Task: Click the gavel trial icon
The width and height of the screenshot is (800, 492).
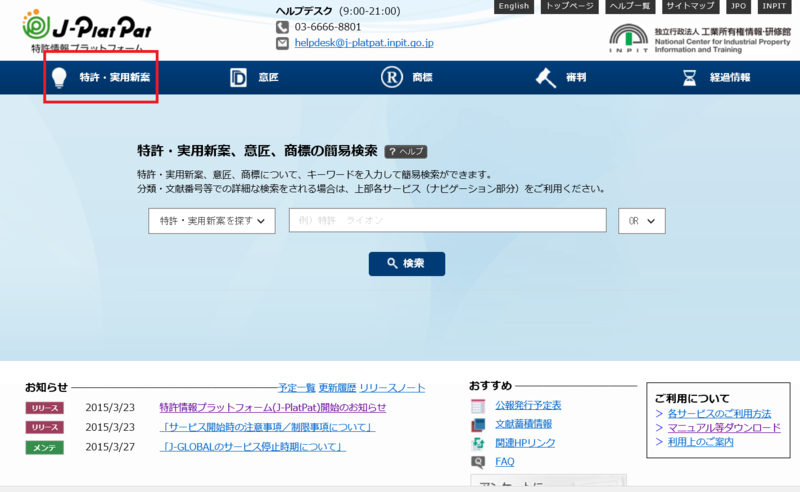Action: coord(545,78)
